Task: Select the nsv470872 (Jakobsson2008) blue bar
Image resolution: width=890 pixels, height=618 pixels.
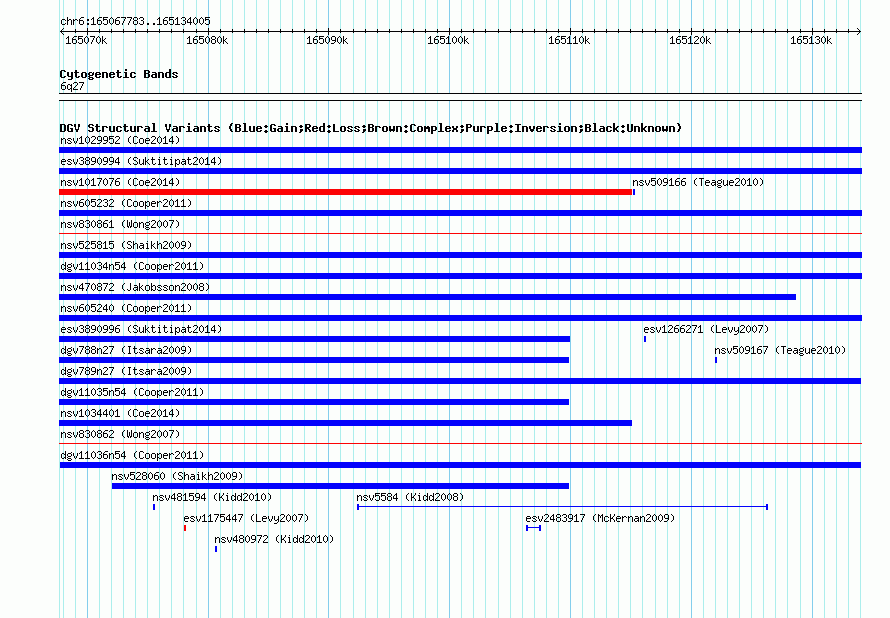Action: click(x=427, y=297)
